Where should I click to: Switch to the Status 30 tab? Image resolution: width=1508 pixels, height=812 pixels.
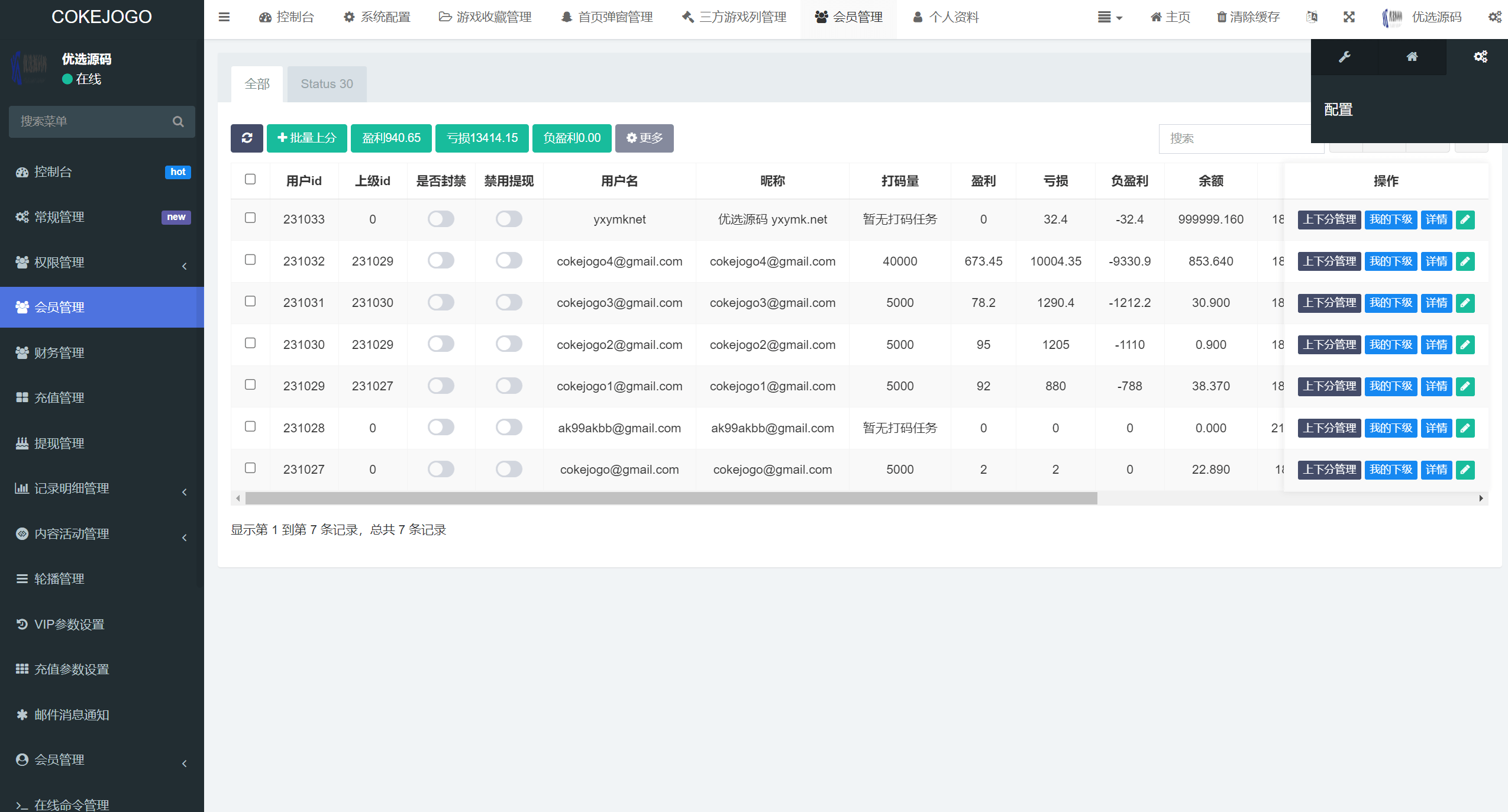click(x=327, y=84)
